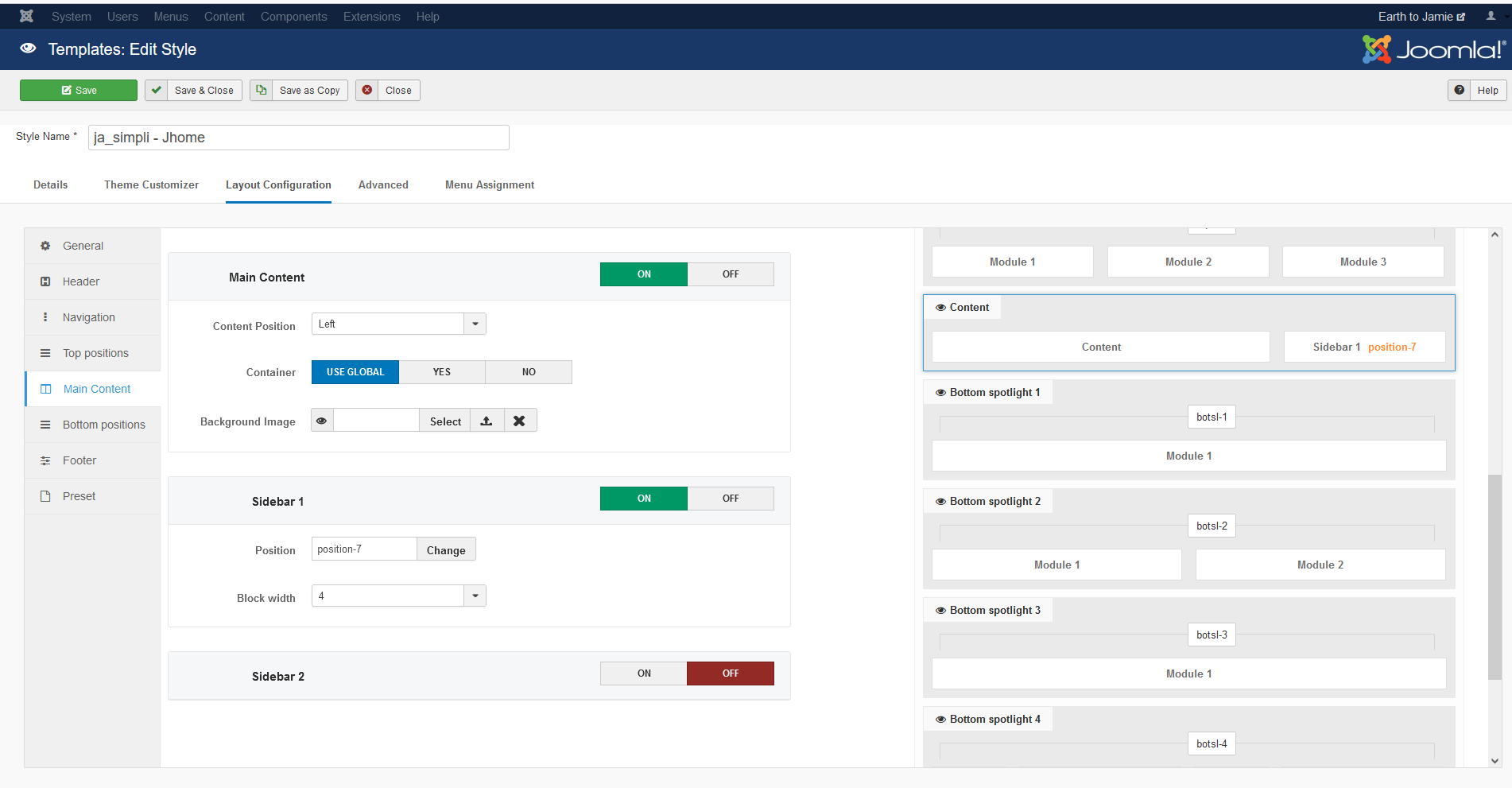The image size is (1512, 788).
Task: Set Container option to NO
Action: click(529, 372)
